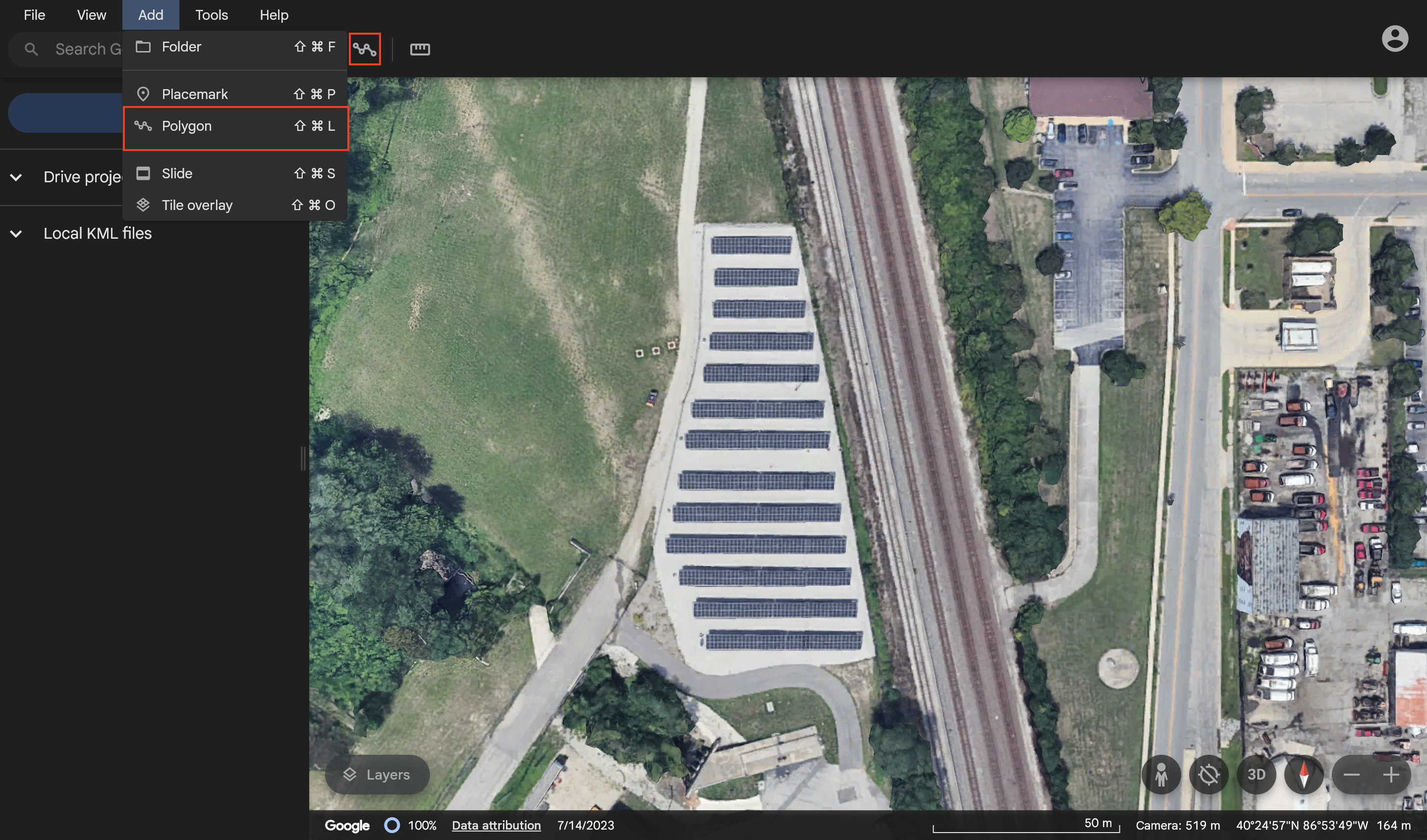Enter Street View with pegman icon

[1161, 774]
